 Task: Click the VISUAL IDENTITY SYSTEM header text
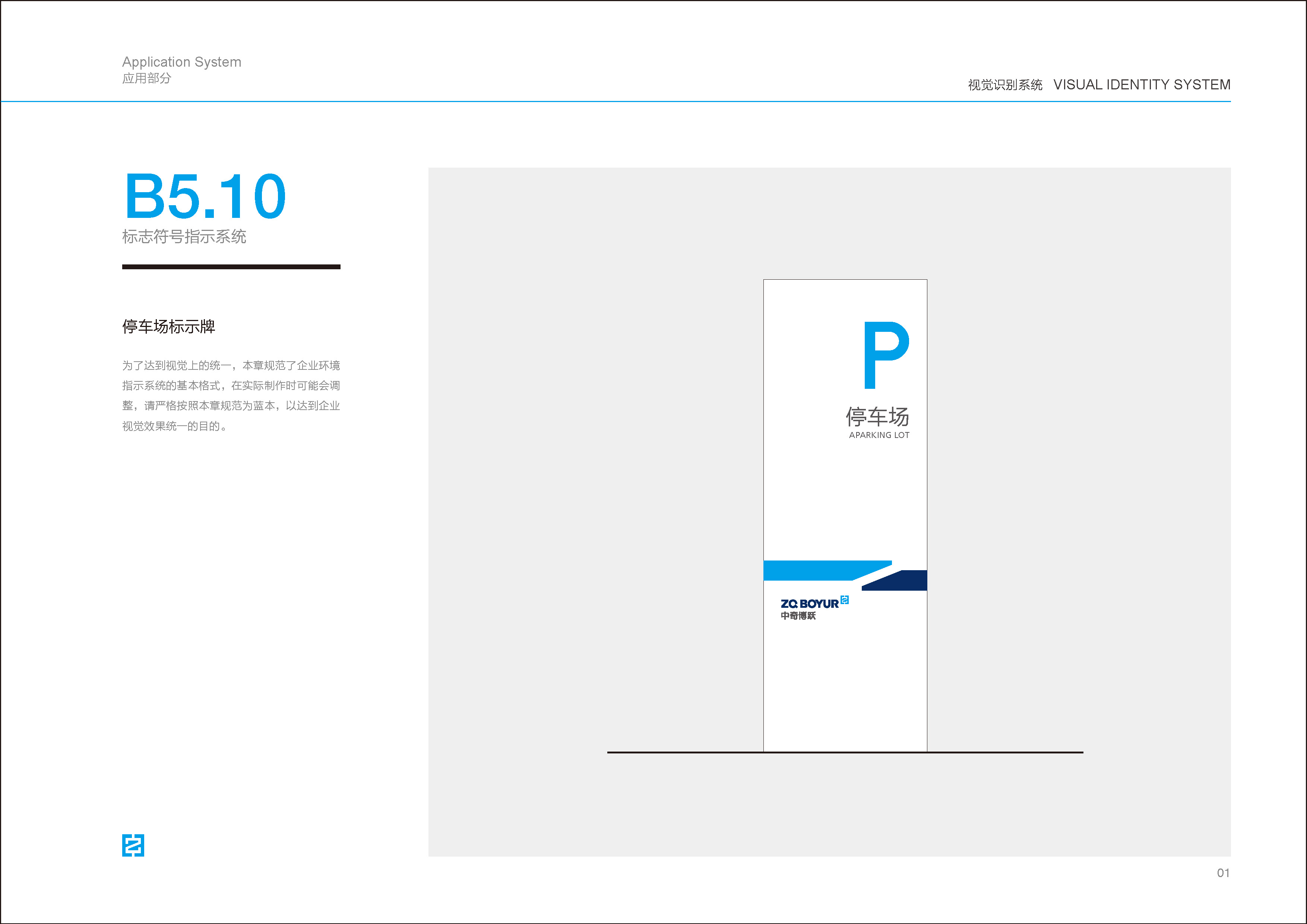1141,85
